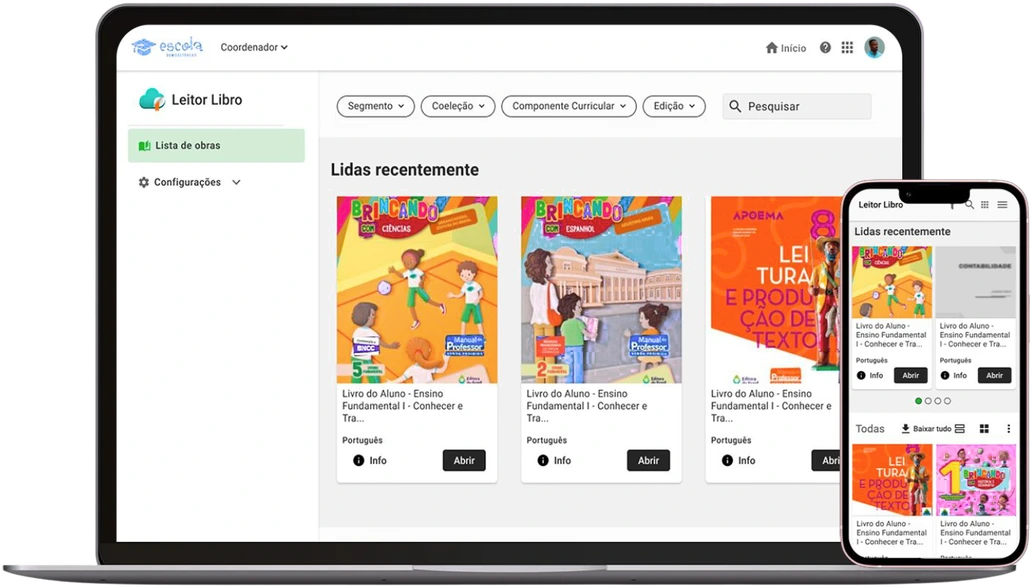The height and width of the screenshot is (588, 1033).
Task: Select the fourth carousel dot on phone
Action: pos(947,401)
